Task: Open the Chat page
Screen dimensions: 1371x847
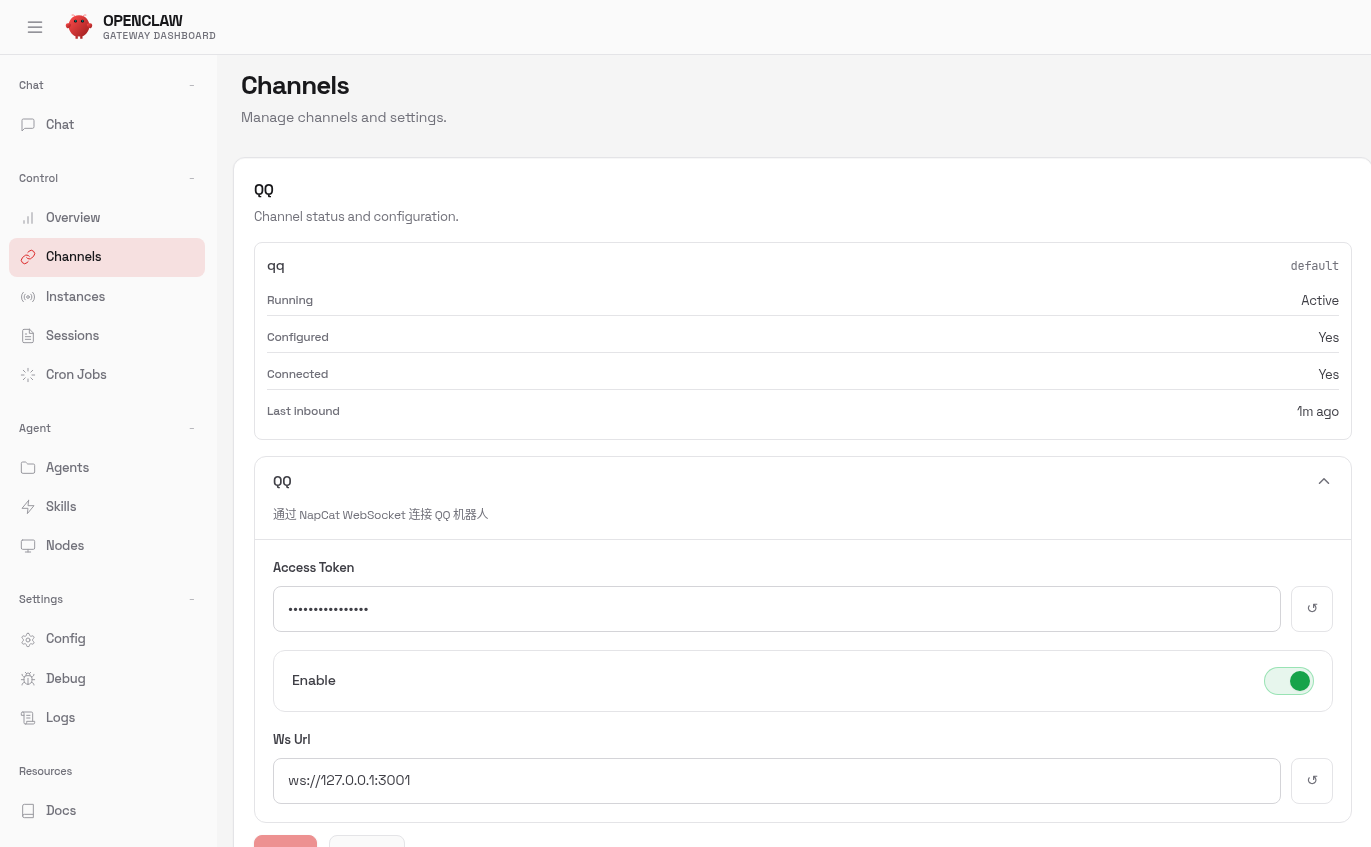Action: (x=107, y=125)
